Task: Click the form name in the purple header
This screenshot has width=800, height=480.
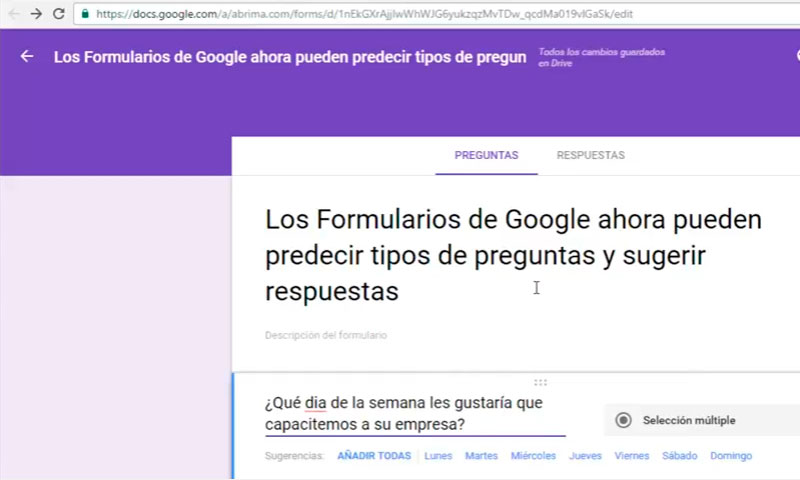Action: [x=290, y=57]
